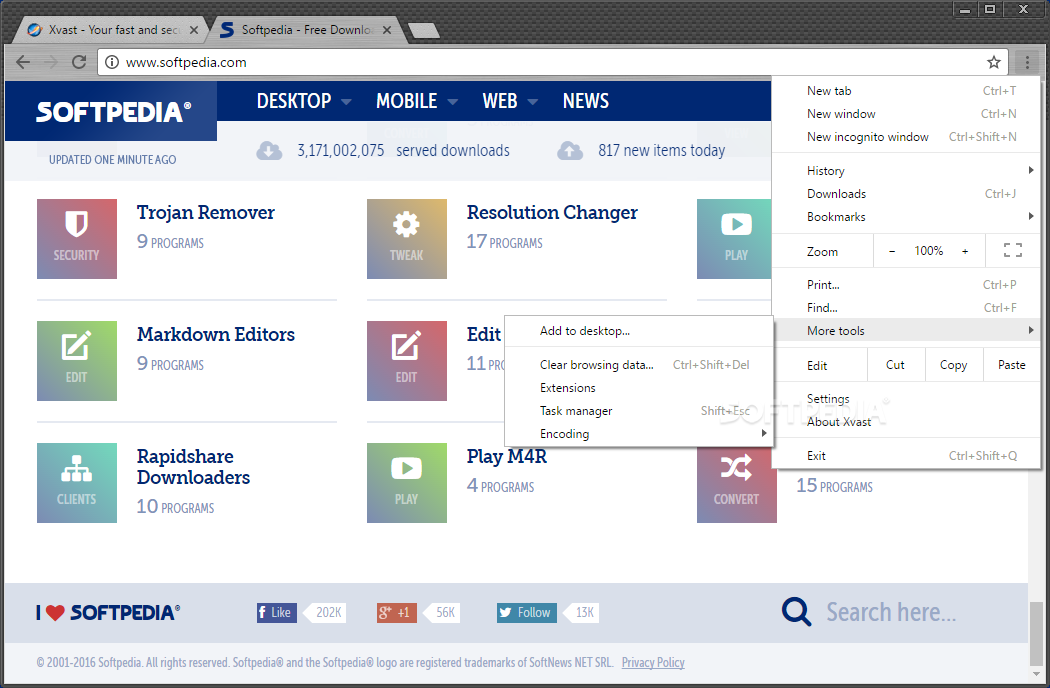Open Markdown Editors link

click(216, 334)
